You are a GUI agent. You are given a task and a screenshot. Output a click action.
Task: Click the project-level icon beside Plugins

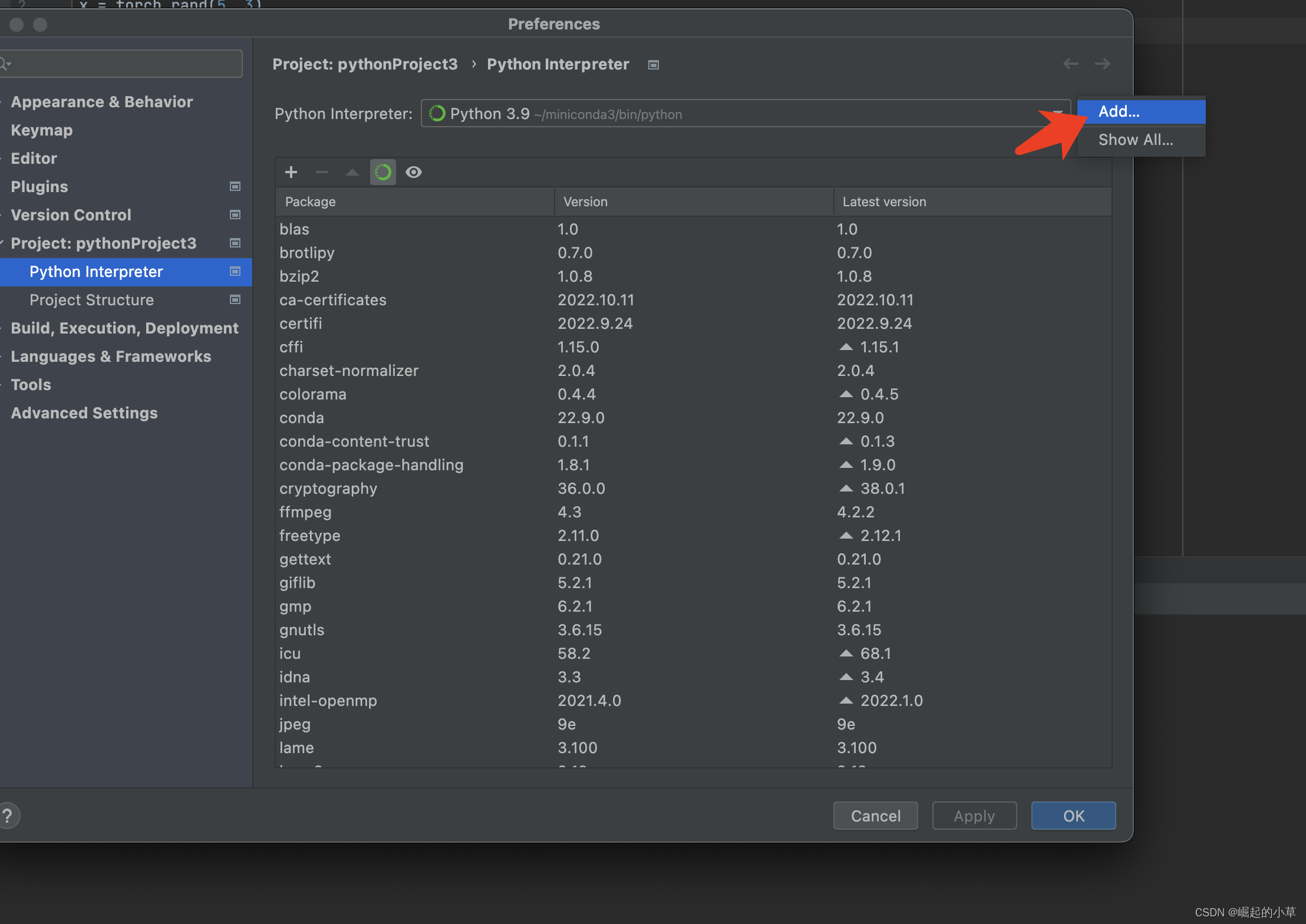pos(235,186)
